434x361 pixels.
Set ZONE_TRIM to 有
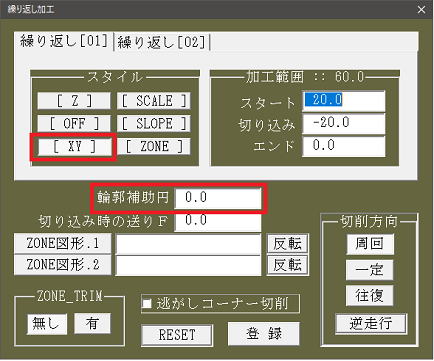(92, 323)
